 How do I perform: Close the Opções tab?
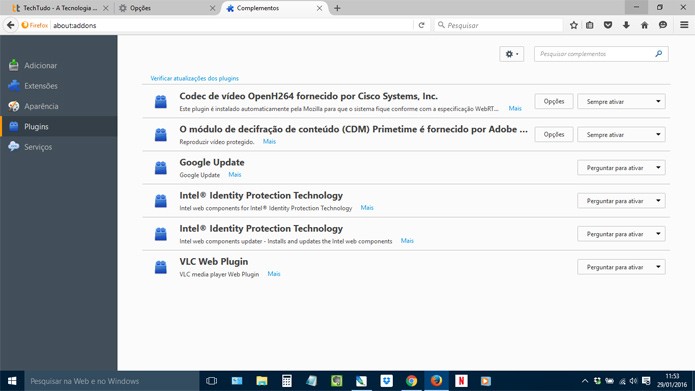[x=212, y=8]
